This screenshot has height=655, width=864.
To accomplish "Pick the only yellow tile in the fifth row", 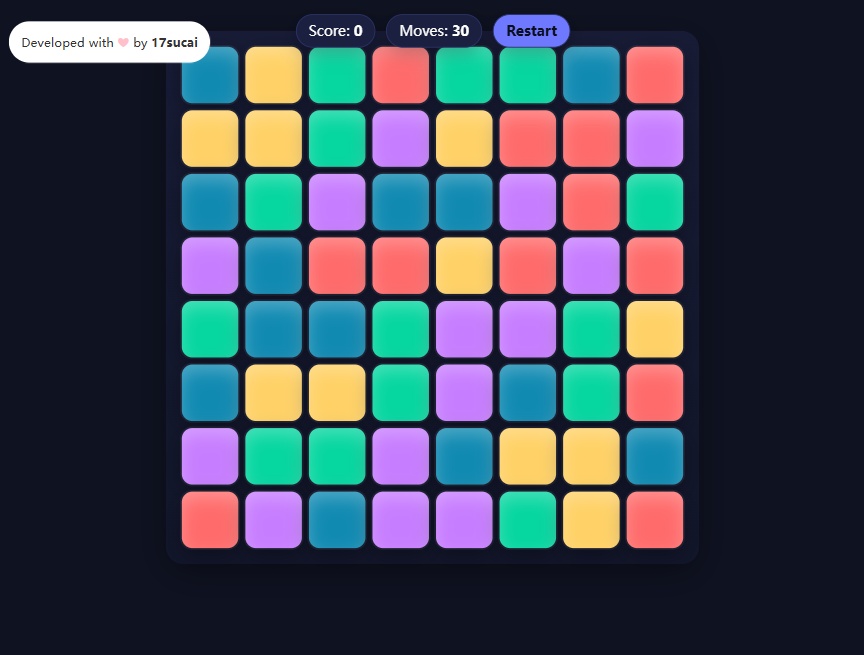I will click(x=655, y=329).
